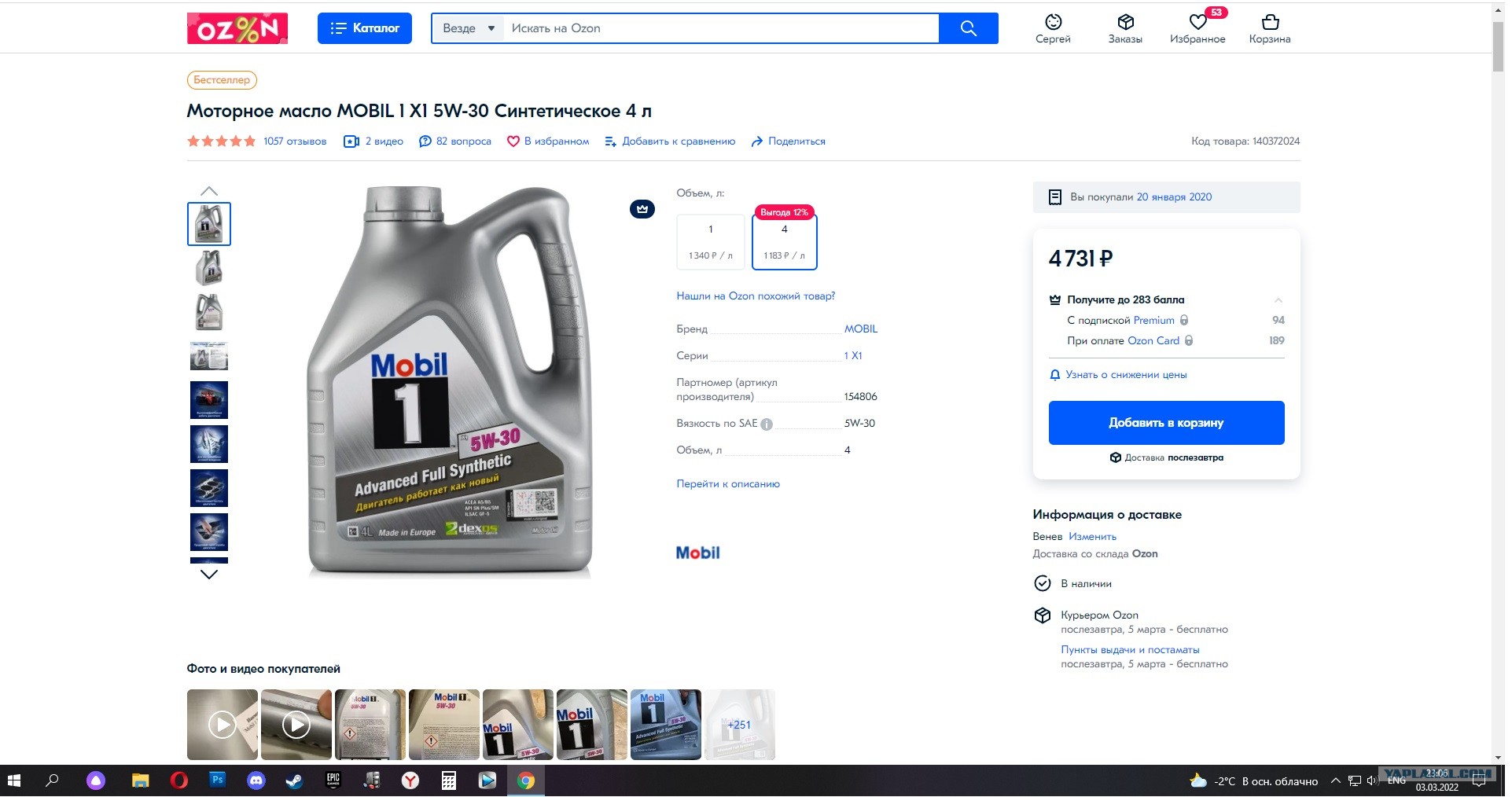Open the 1057 отзывов reviews link

[x=295, y=141]
